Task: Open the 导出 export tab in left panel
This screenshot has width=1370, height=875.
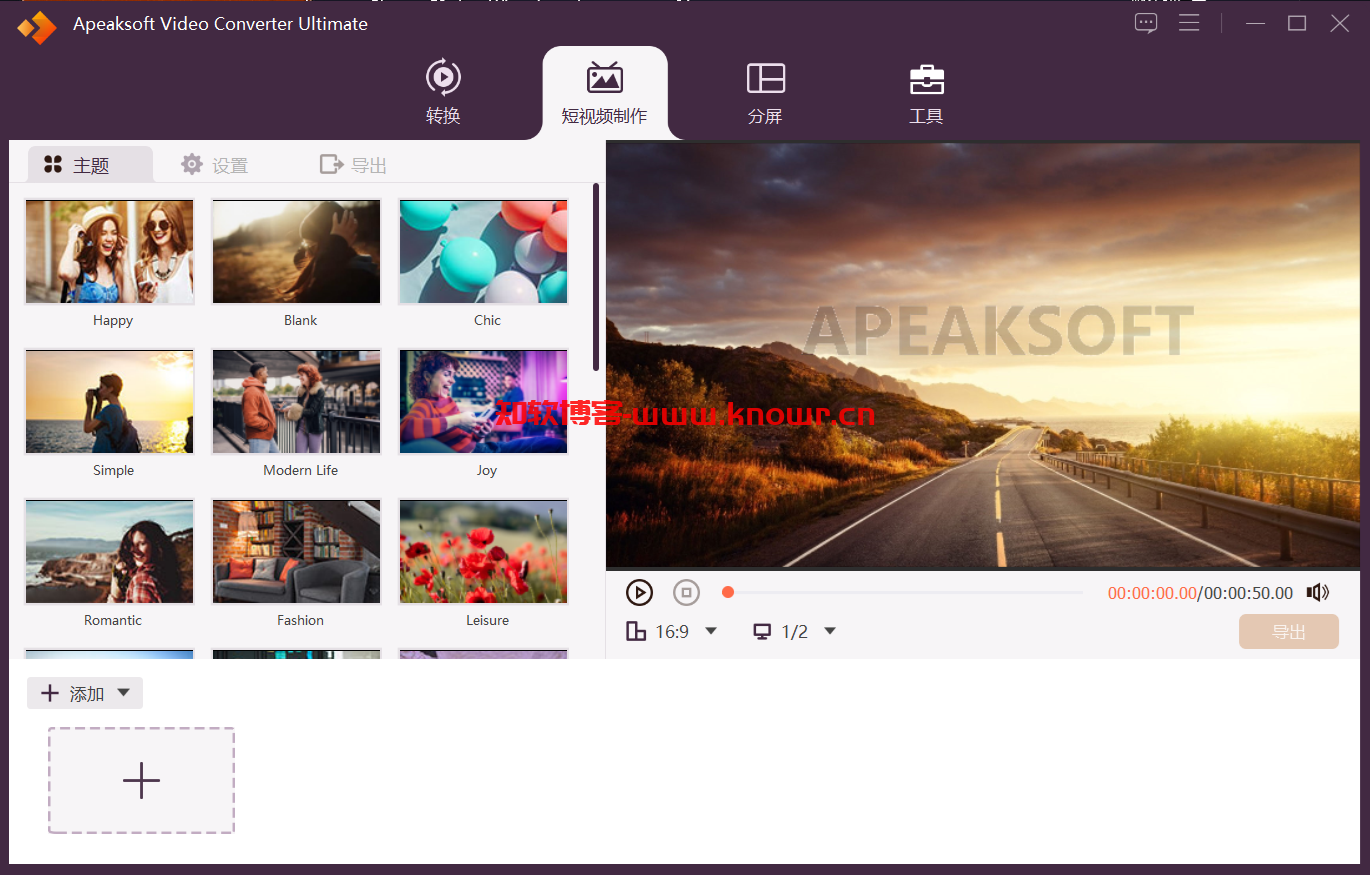Action: tap(353, 165)
